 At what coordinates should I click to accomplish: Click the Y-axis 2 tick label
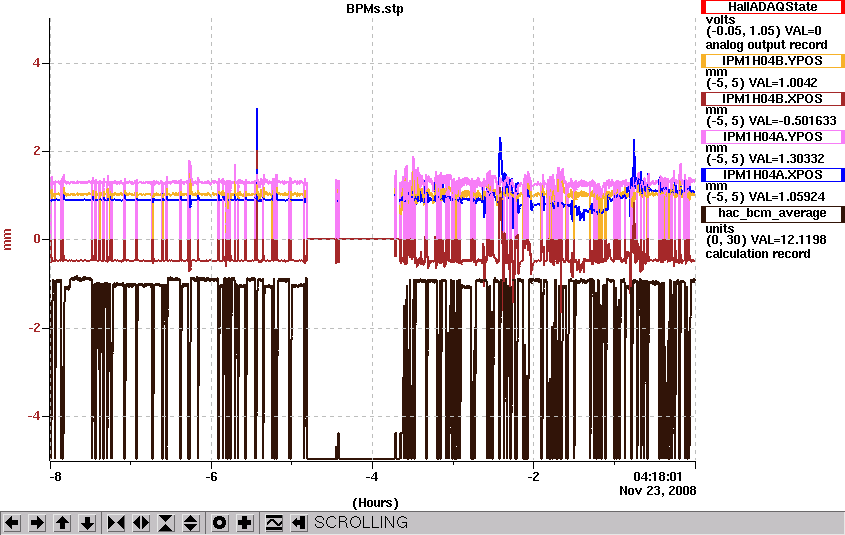[37, 151]
